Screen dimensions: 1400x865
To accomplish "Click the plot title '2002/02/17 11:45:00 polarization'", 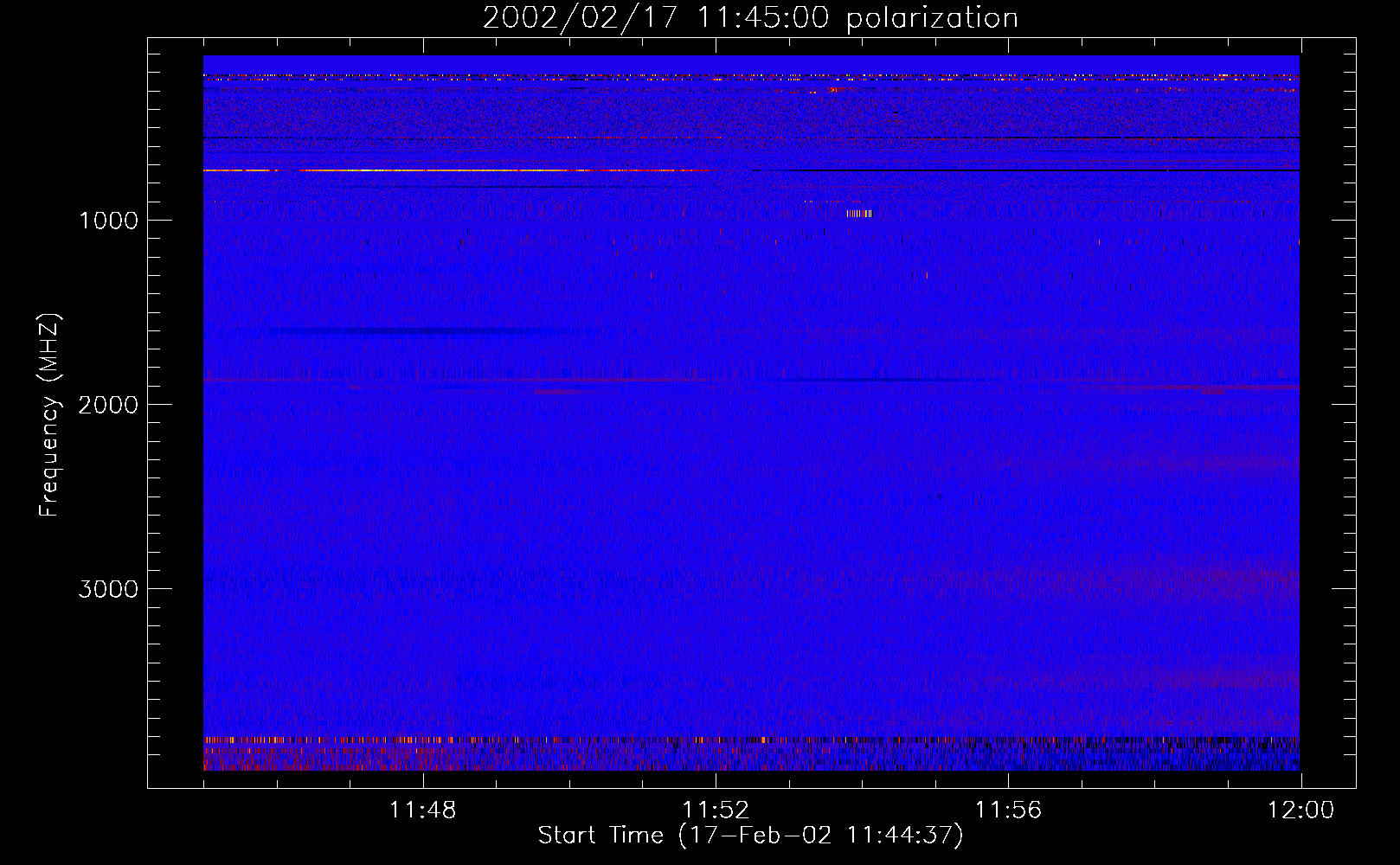I will [x=750, y=18].
